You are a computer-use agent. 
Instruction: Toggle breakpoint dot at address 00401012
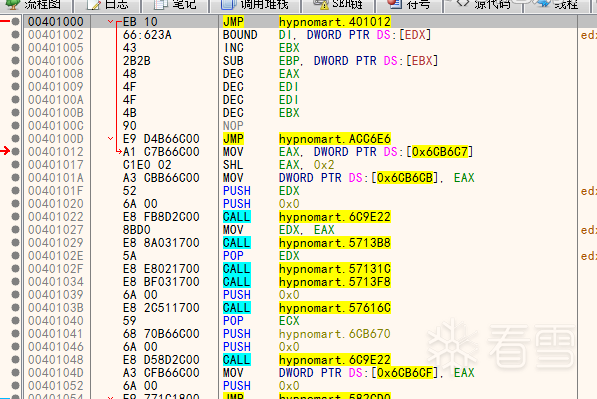pos(15,152)
